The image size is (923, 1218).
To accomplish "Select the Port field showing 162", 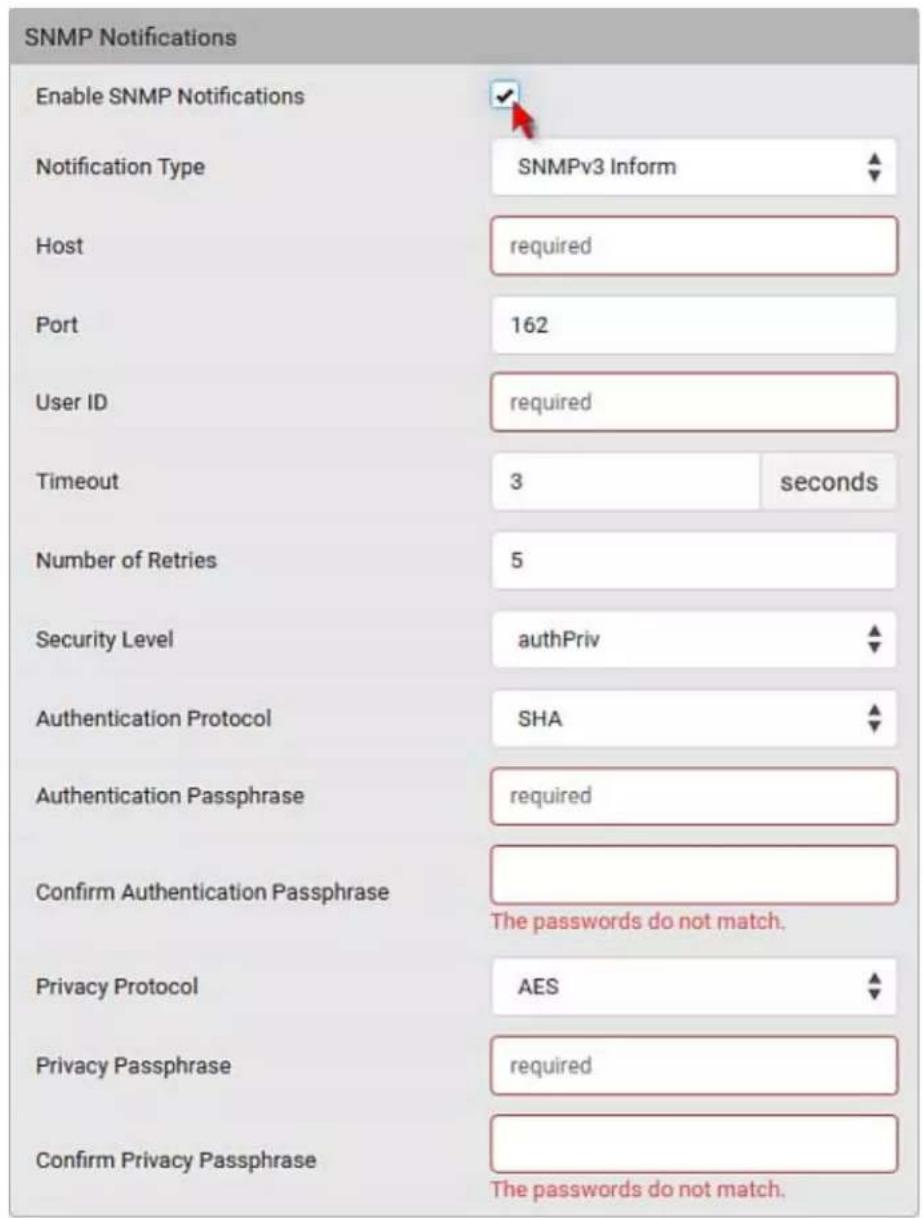I will pyautogui.click(x=694, y=325).
